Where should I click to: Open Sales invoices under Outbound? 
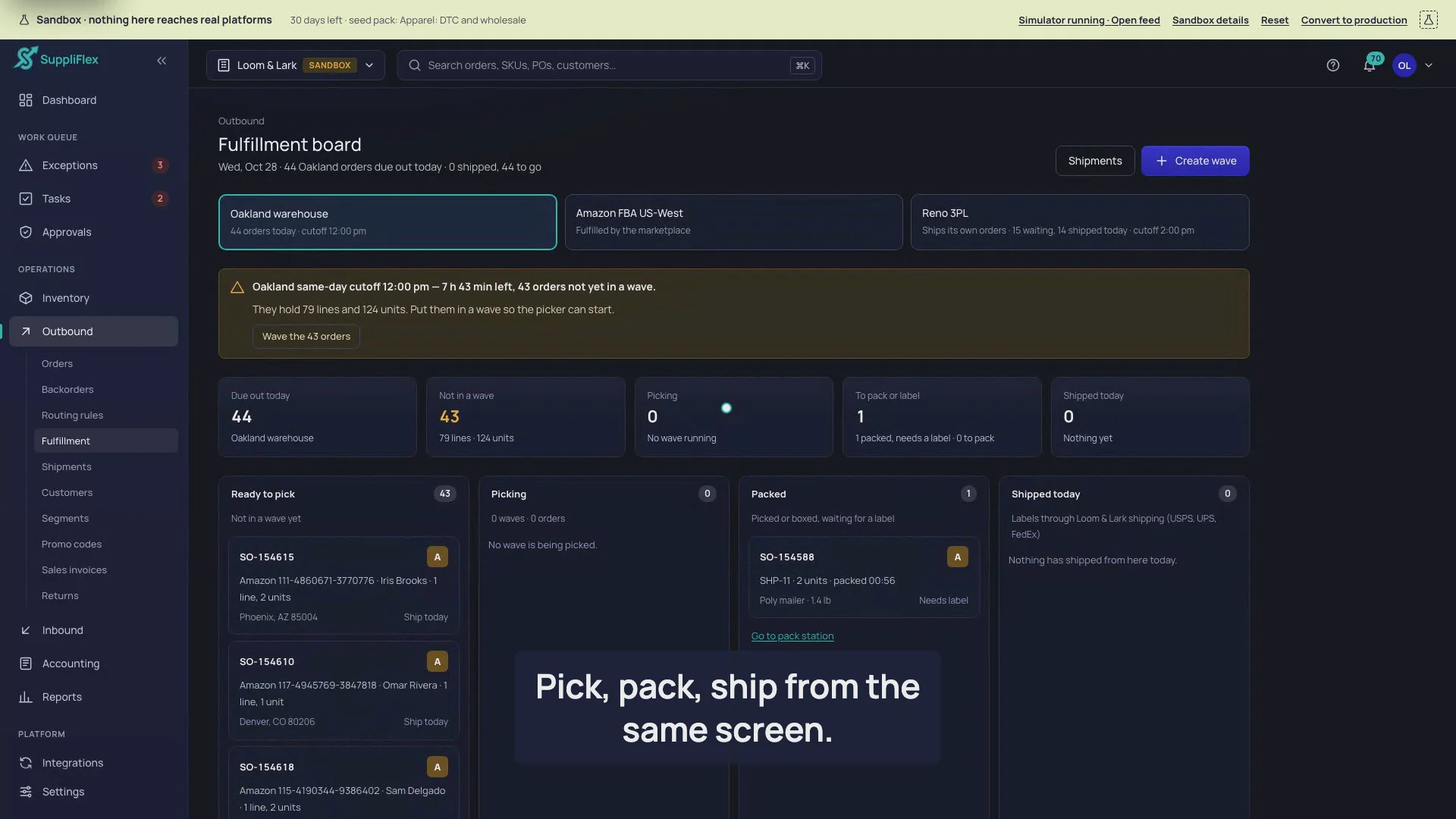(x=106, y=570)
